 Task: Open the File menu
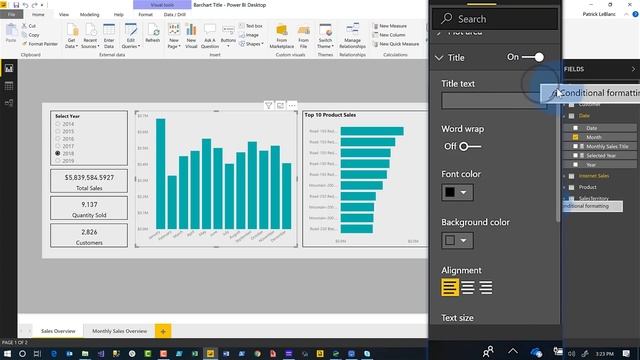(11, 14)
